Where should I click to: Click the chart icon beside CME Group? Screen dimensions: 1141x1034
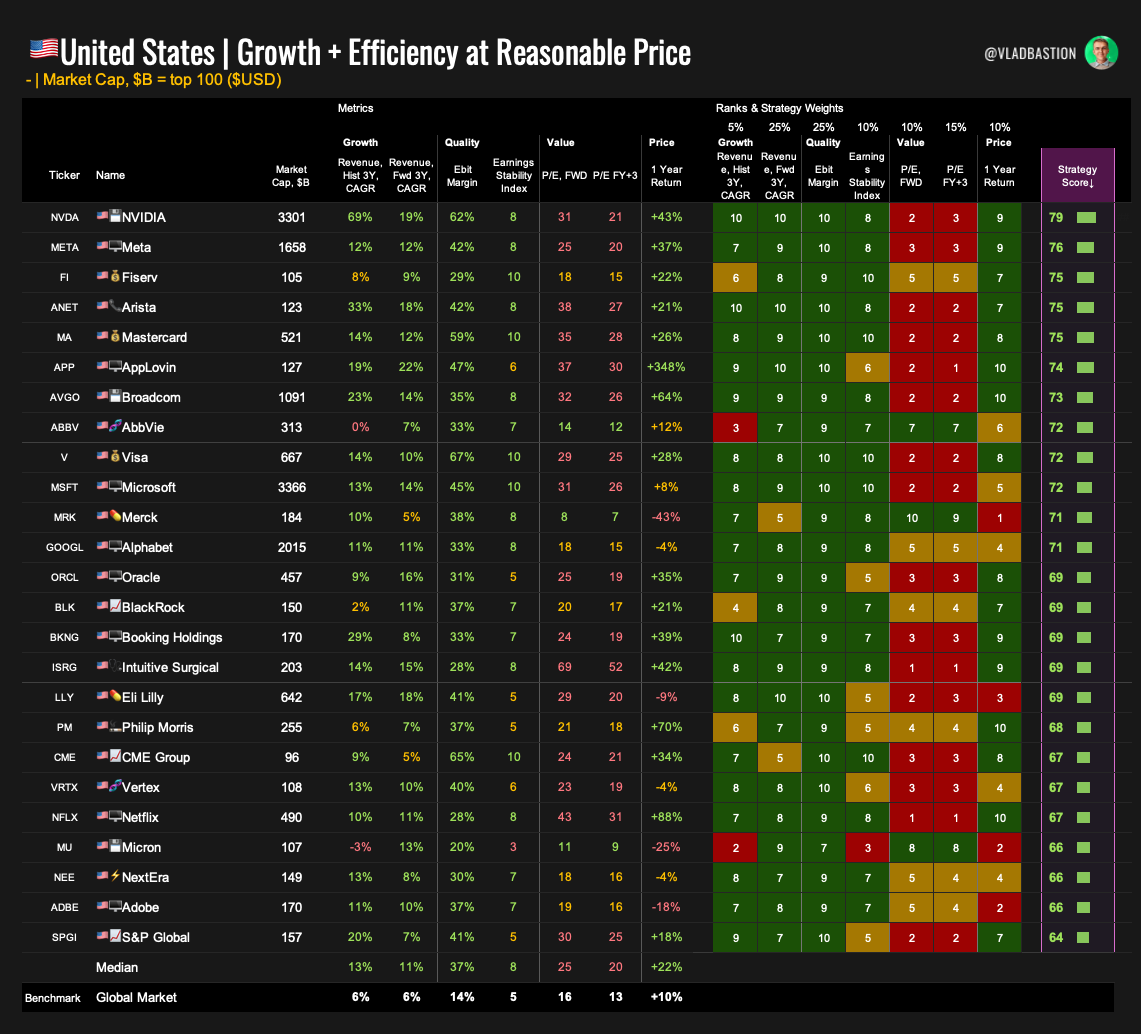click(x=115, y=756)
